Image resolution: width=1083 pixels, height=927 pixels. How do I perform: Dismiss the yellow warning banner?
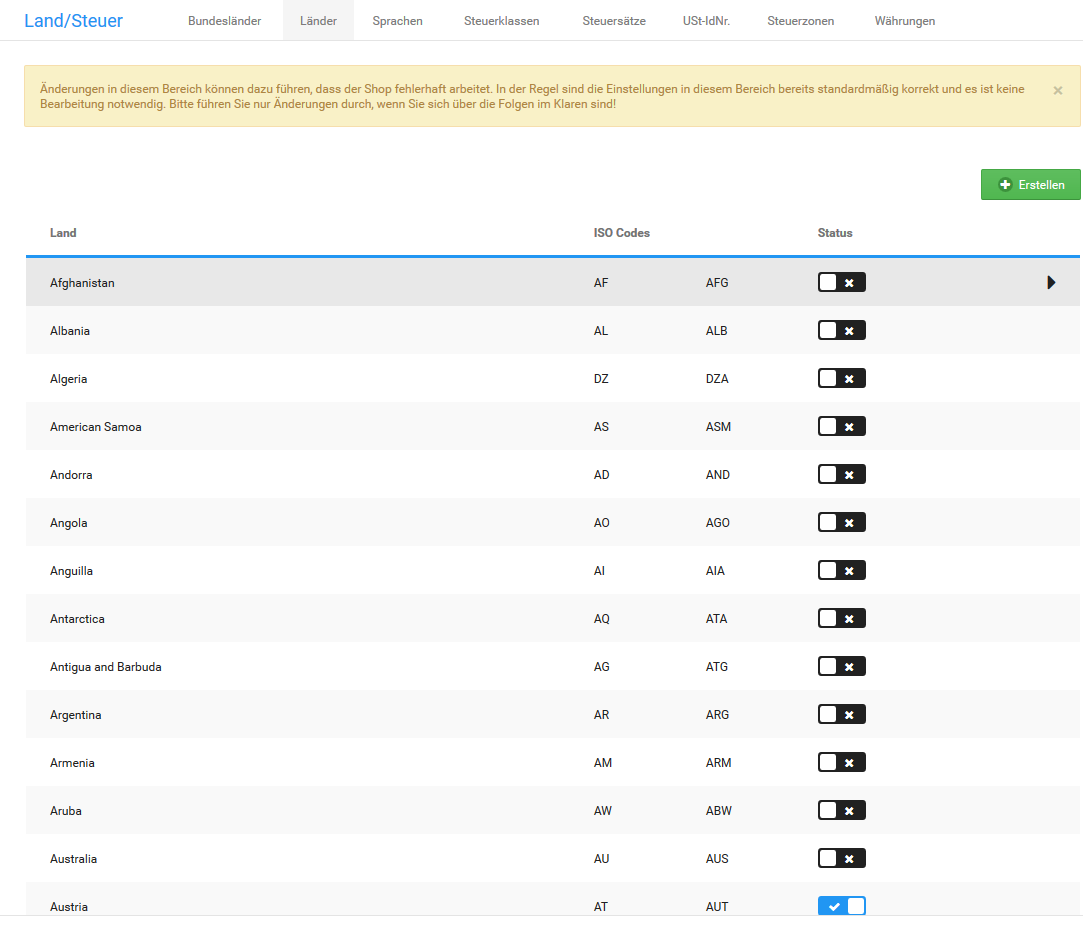[x=1057, y=90]
